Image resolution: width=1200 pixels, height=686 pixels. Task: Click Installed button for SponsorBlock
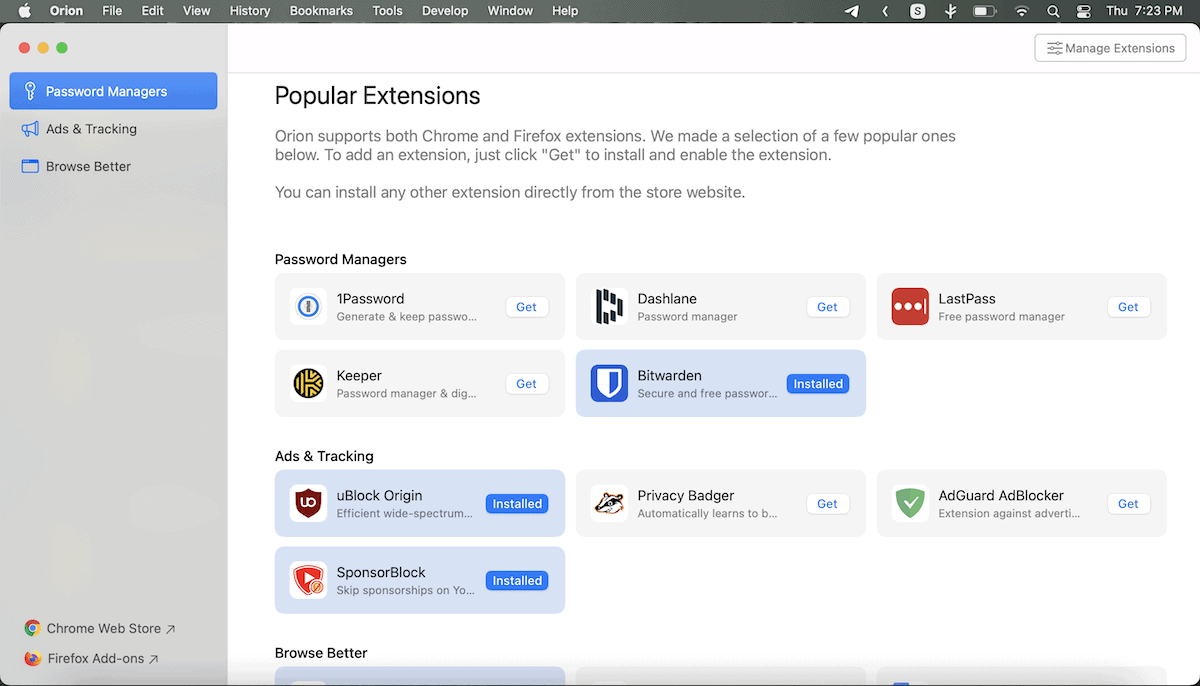(x=517, y=580)
